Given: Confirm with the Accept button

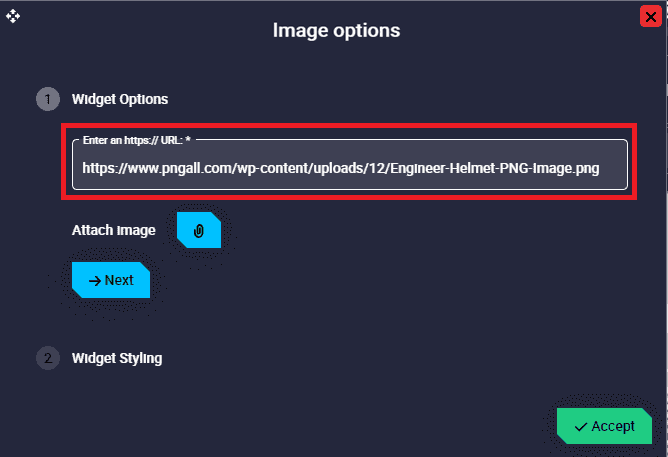Looking at the screenshot, I should point(604,426).
